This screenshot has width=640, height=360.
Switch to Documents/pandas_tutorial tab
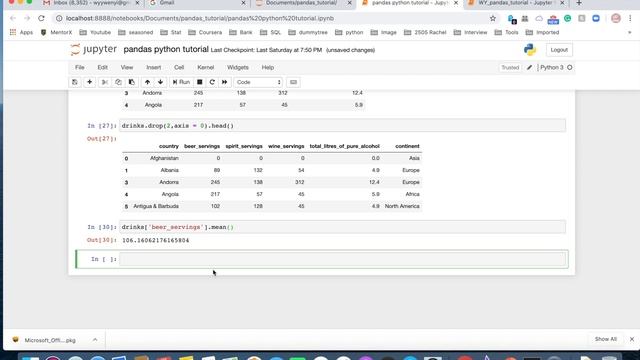303,3
